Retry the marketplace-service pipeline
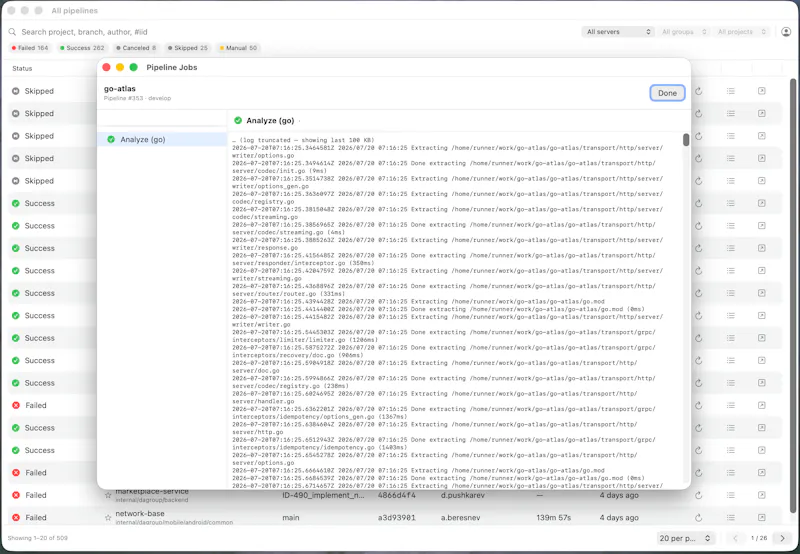The height and width of the screenshot is (554, 800). pos(698,495)
